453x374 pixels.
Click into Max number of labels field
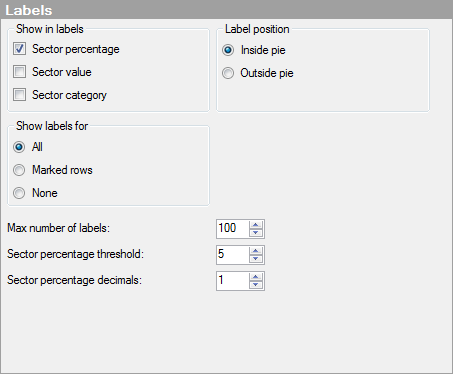point(233,229)
